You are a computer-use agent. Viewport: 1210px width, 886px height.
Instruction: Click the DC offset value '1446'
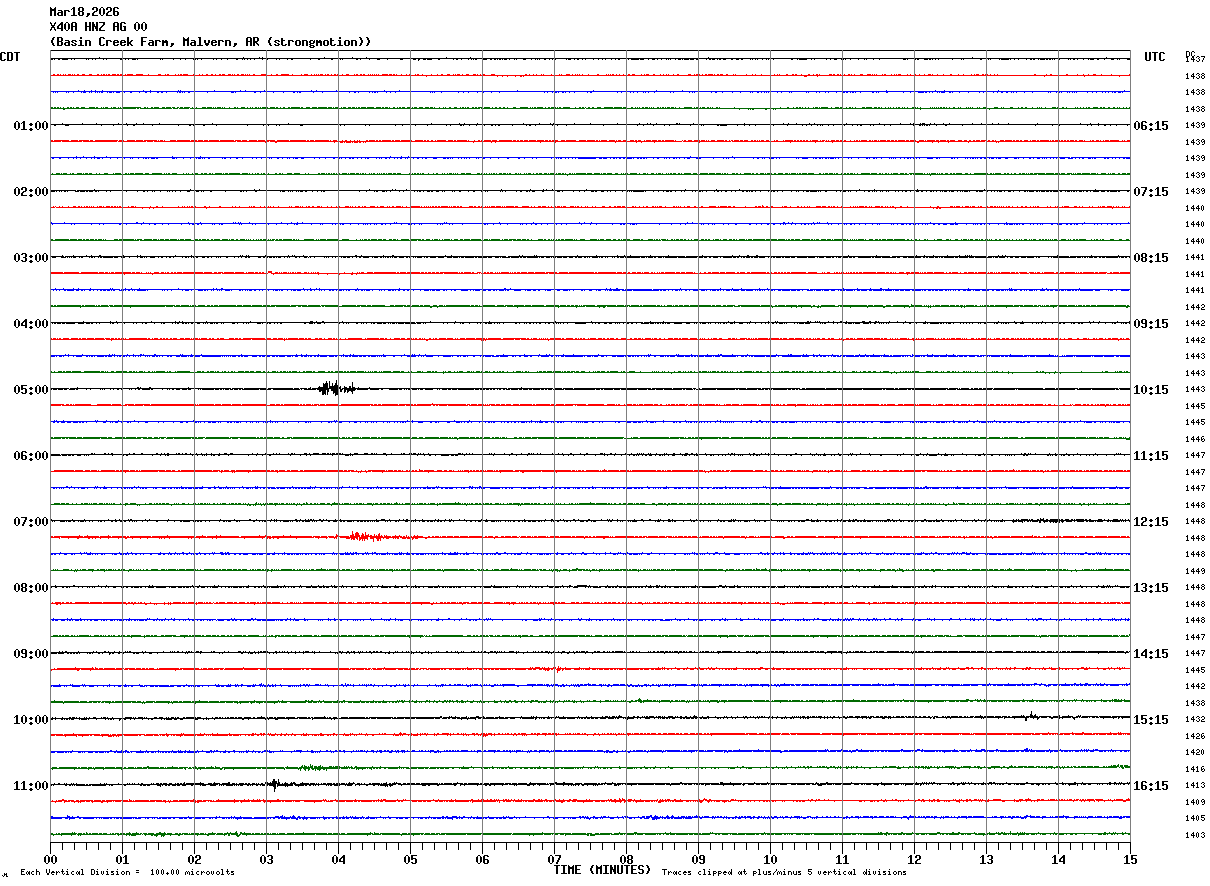pos(1194,439)
